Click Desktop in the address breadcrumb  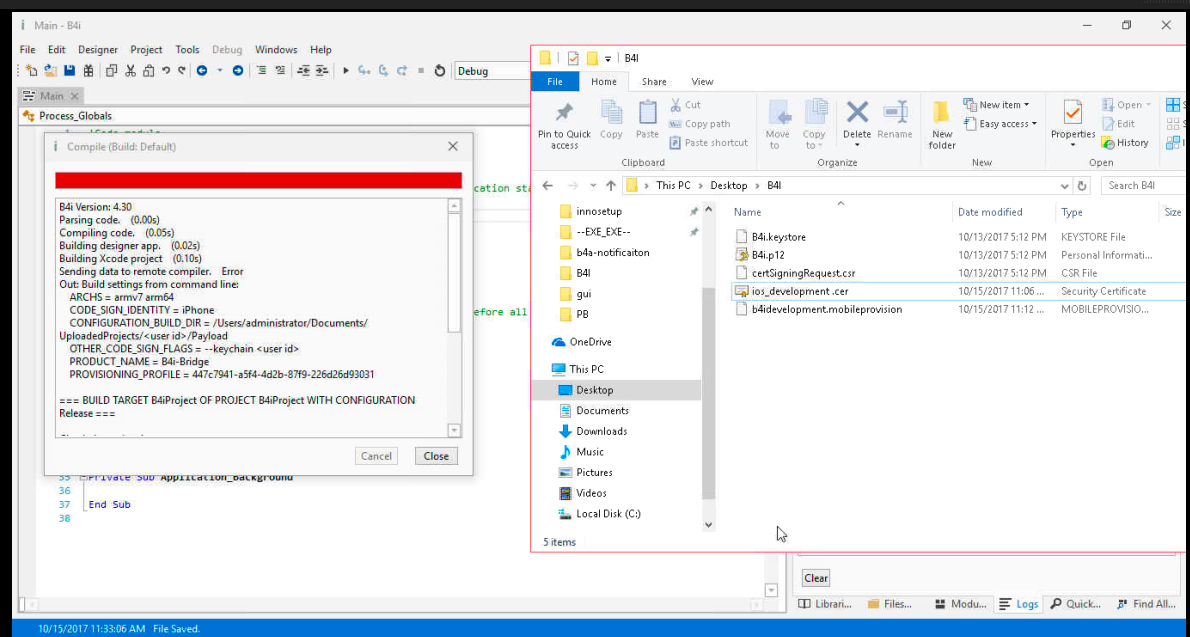point(729,185)
